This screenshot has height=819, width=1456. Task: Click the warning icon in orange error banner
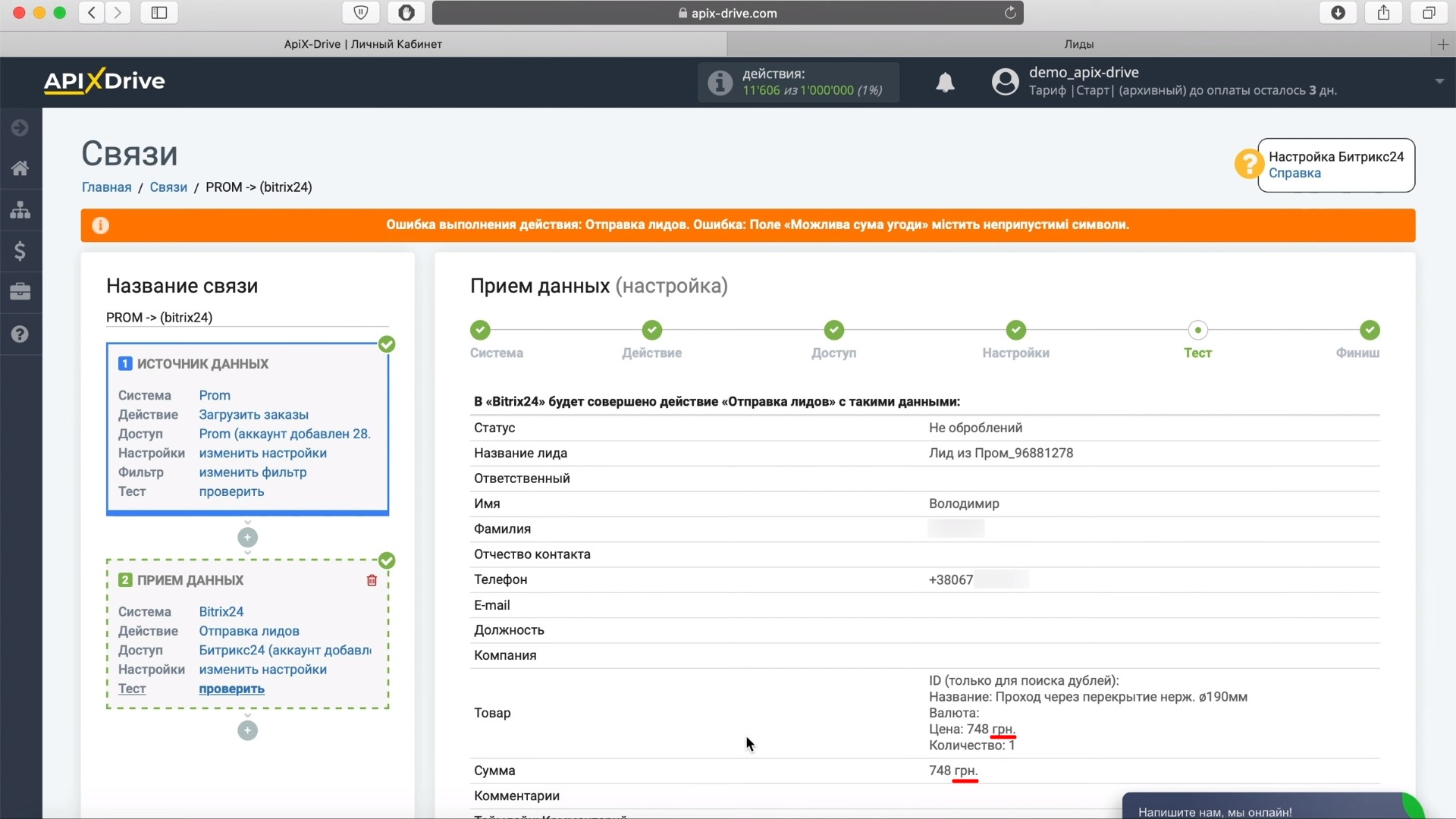click(100, 225)
